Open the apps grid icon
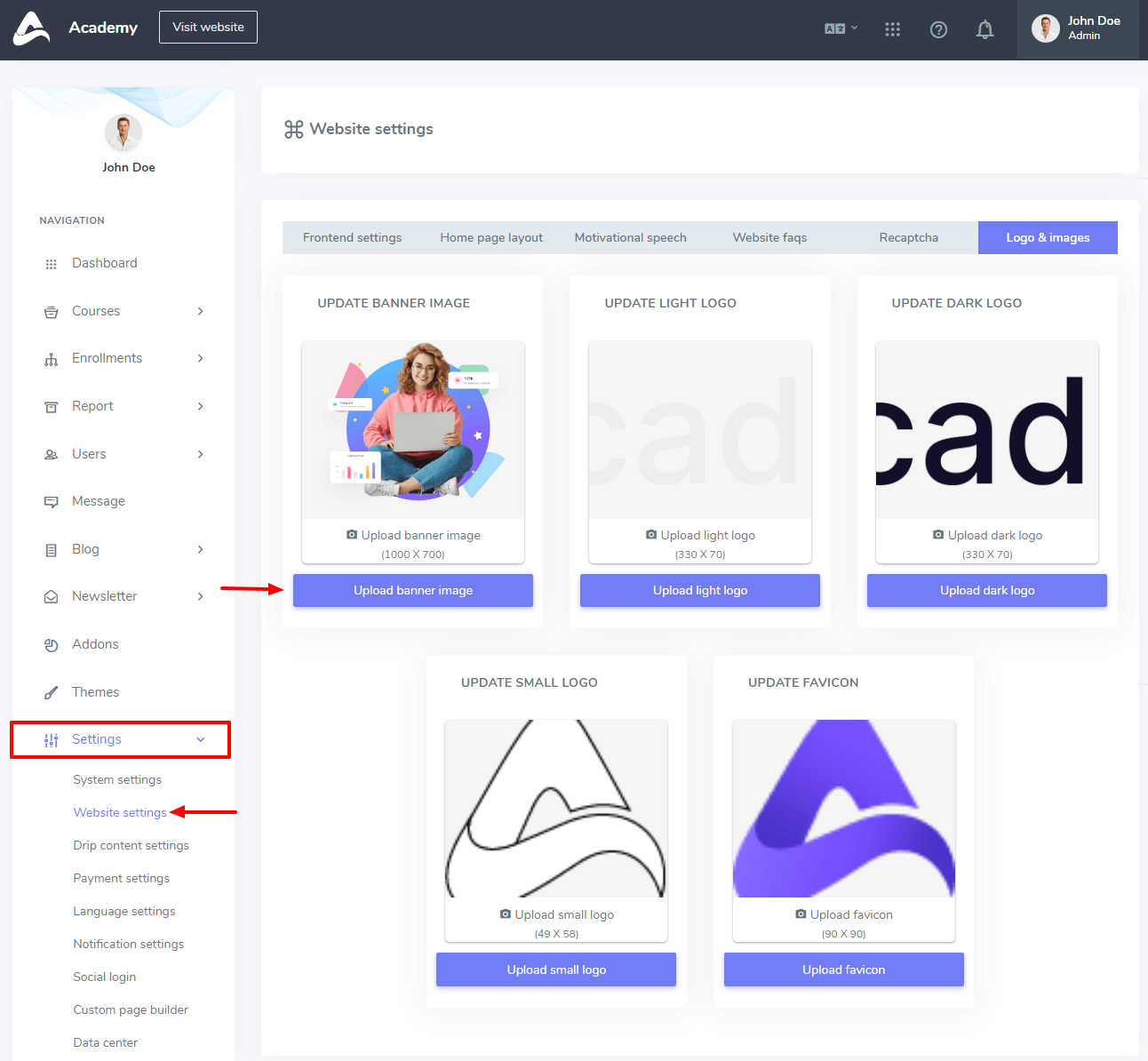Viewport: 1148px width, 1061px height. pos(892,29)
